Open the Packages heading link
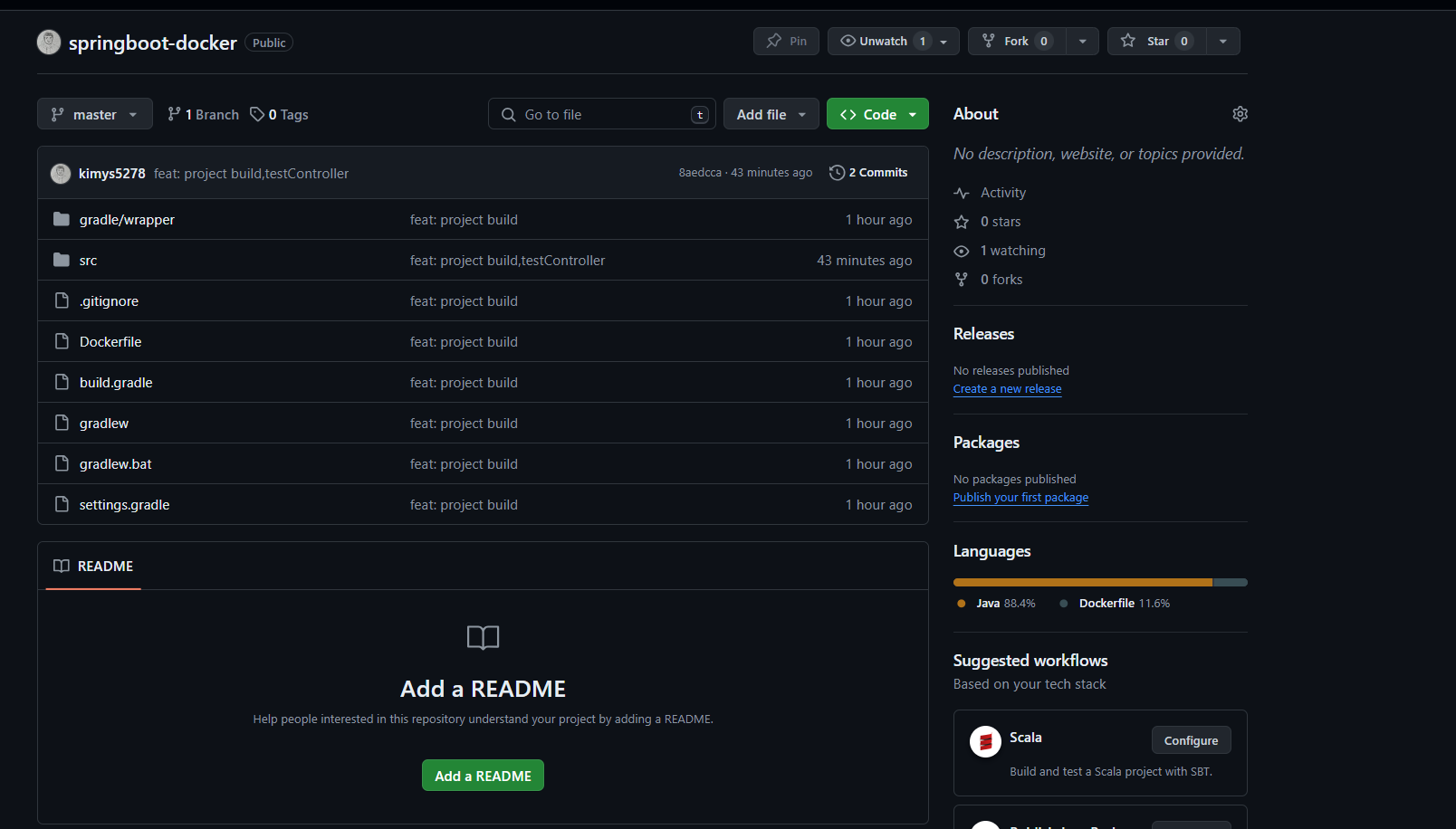This screenshot has width=1456, height=829. (986, 443)
